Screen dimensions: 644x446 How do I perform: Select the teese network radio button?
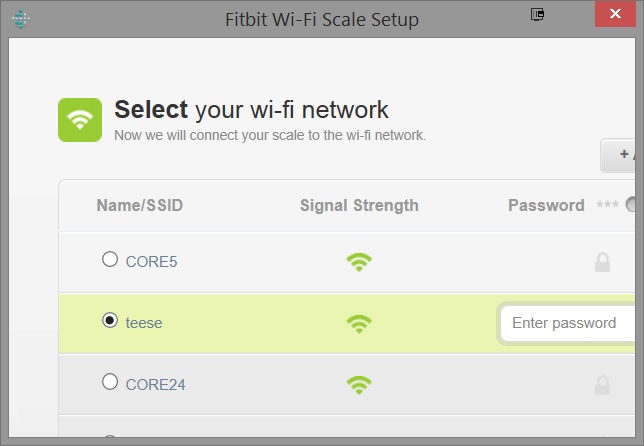tap(110, 321)
